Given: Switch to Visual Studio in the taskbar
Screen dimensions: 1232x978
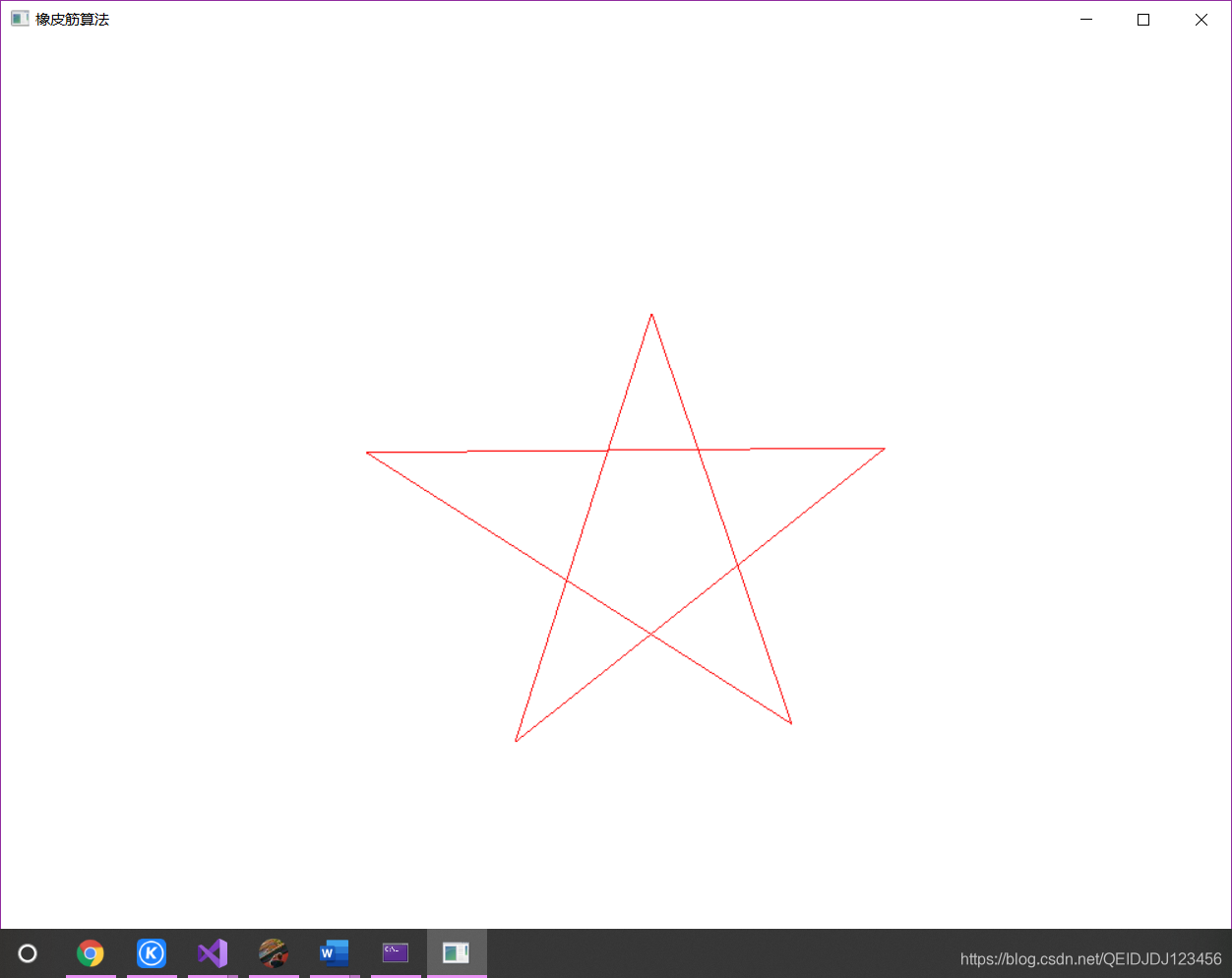Looking at the screenshot, I should [x=213, y=953].
